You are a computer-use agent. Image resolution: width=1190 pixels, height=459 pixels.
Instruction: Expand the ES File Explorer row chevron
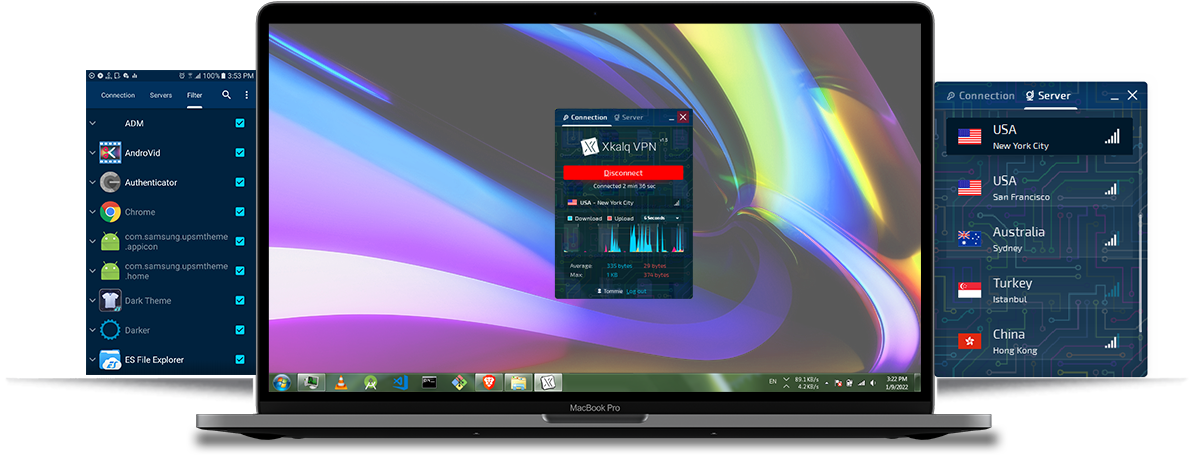(93, 360)
